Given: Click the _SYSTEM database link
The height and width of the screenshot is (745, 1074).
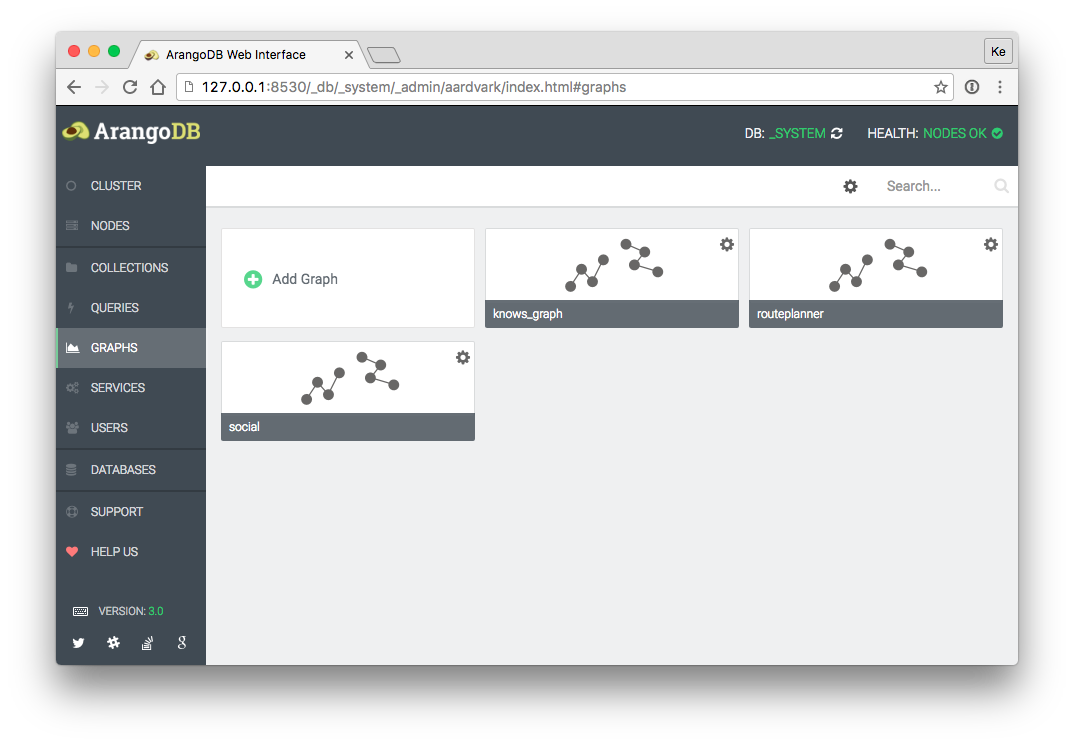Looking at the screenshot, I should [797, 133].
